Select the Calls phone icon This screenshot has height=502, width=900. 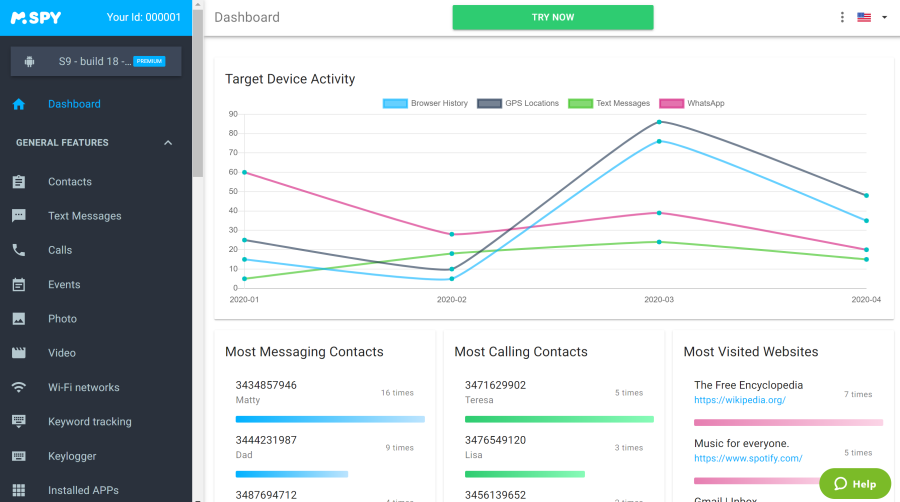tap(18, 250)
